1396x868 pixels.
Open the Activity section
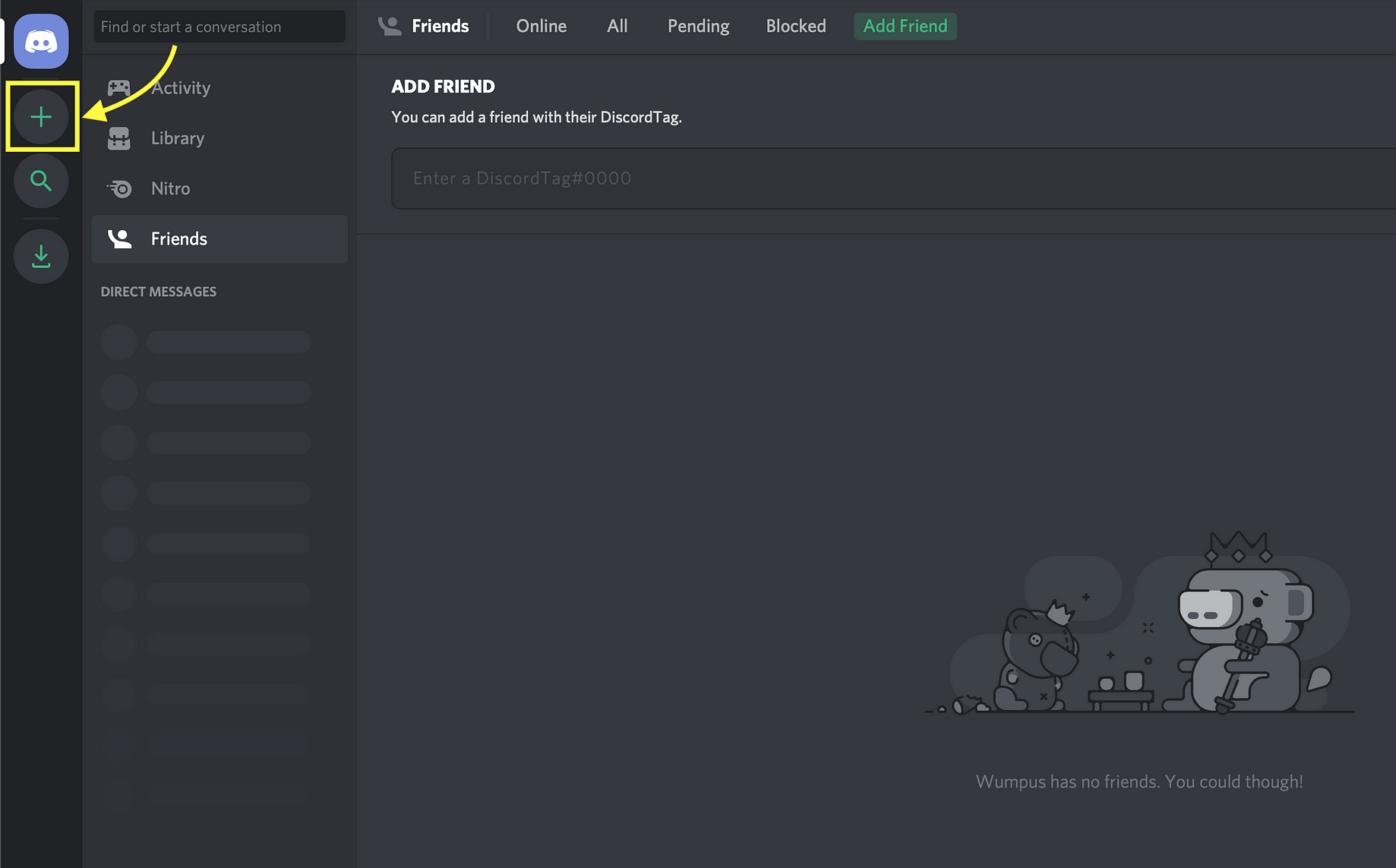(220, 88)
